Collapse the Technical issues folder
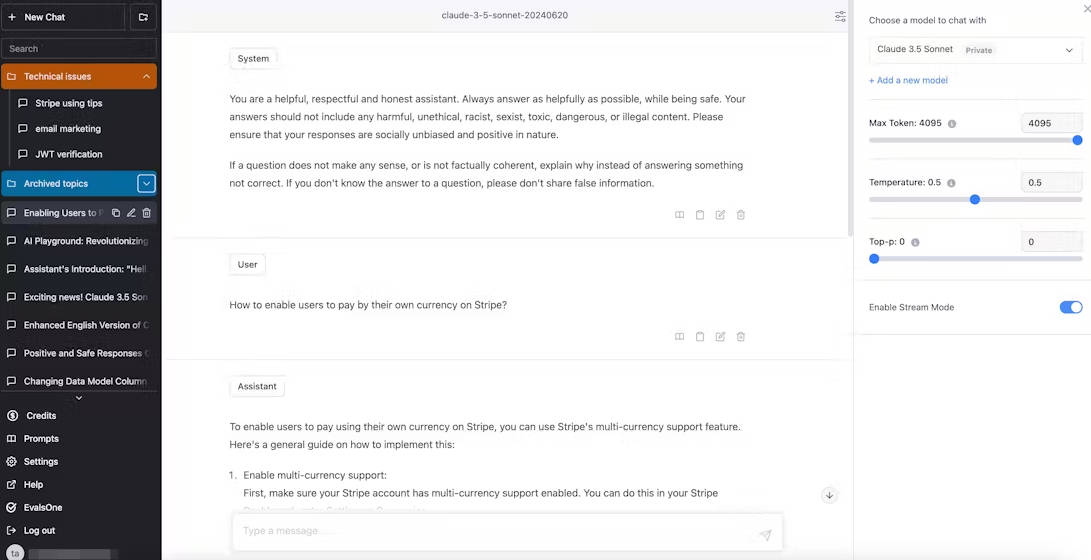1091x560 pixels. 146,76
